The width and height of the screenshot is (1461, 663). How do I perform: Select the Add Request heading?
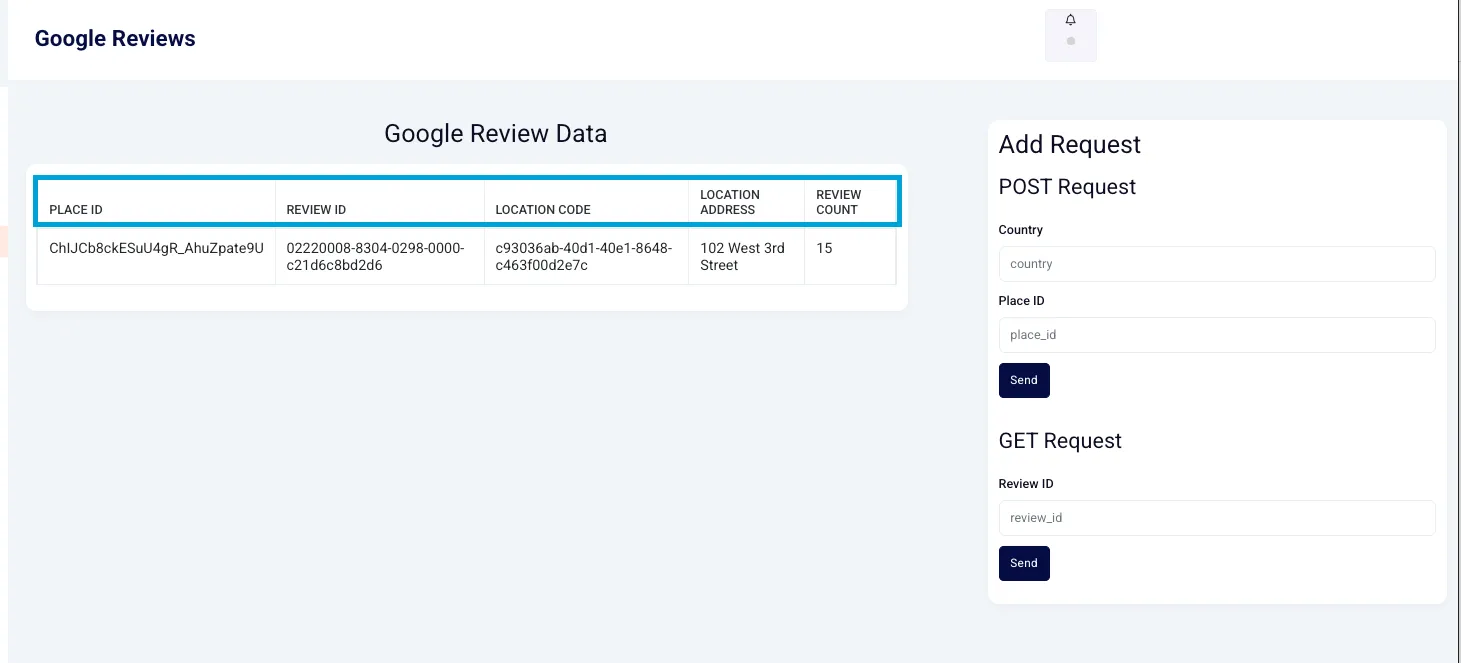(x=1070, y=145)
